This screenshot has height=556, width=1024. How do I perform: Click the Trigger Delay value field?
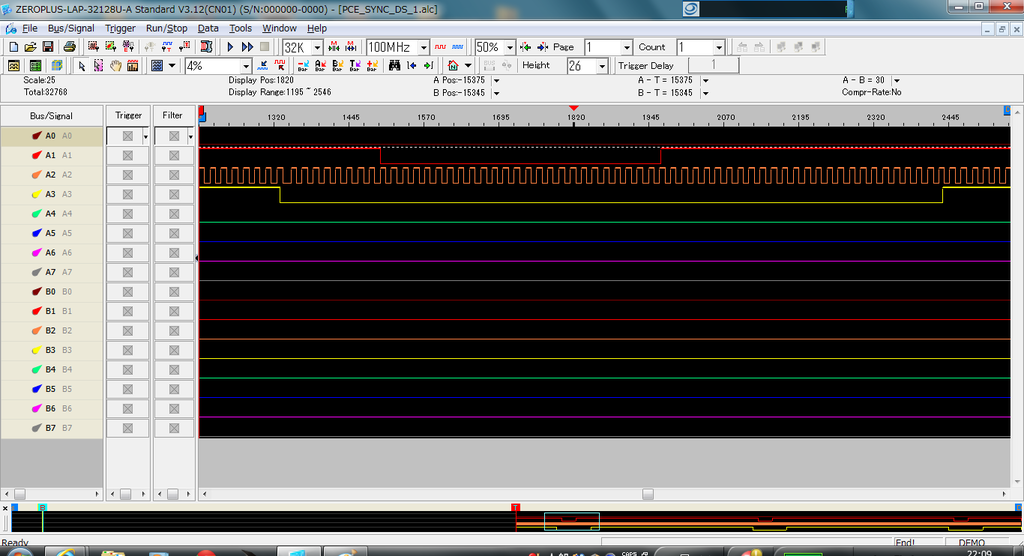click(713, 65)
